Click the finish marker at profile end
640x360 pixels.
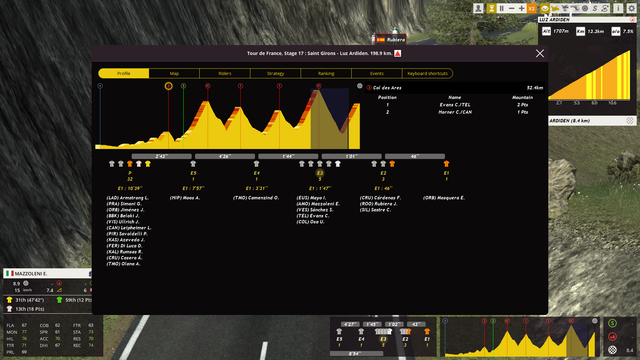tap(360, 86)
